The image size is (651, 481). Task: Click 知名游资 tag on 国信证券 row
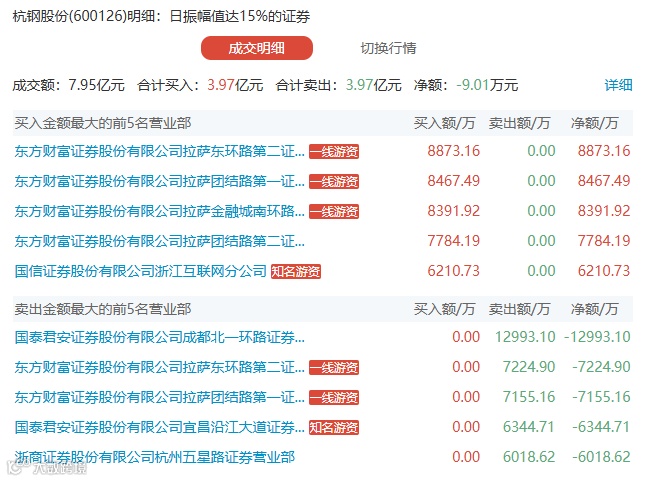tap(296, 271)
